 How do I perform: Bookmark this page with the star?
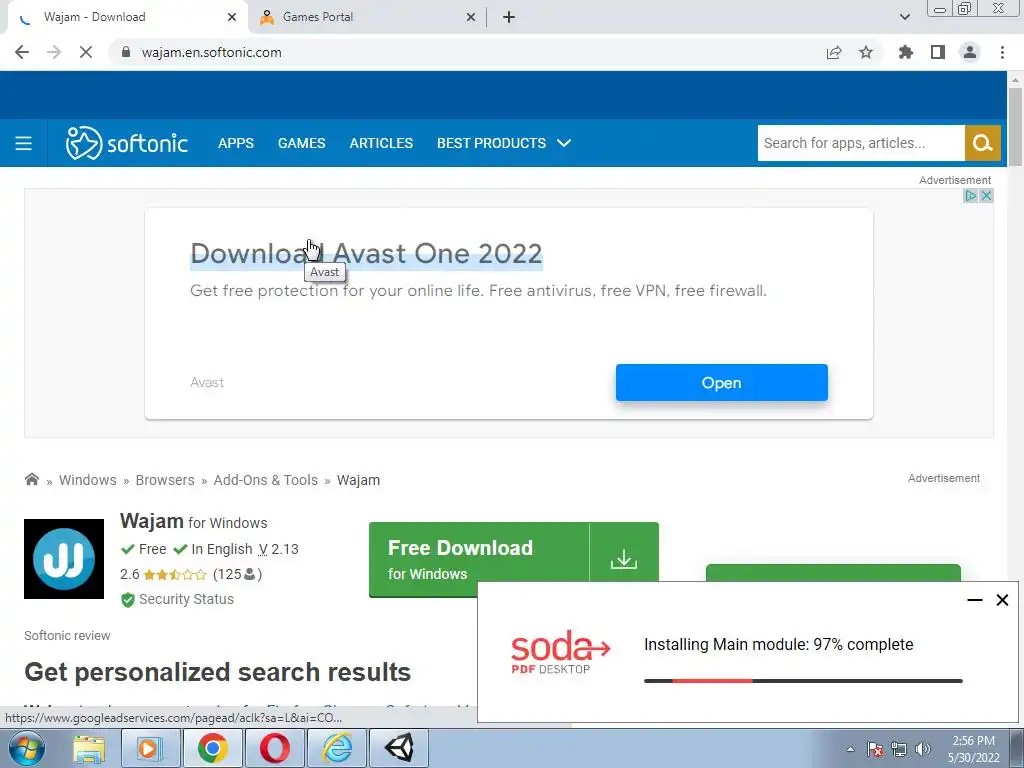(x=866, y=52)
